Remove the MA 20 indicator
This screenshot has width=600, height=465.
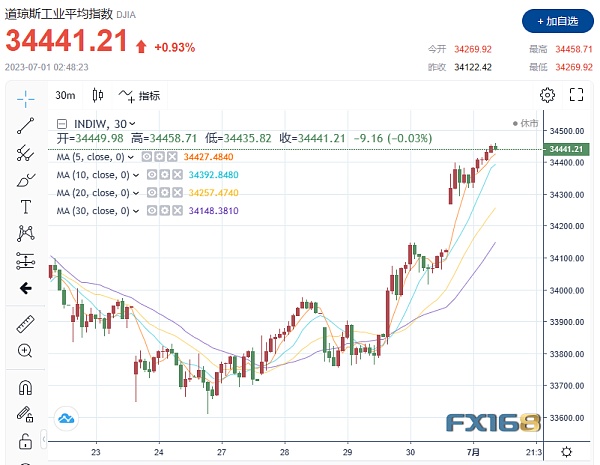(x=178, y=193)
